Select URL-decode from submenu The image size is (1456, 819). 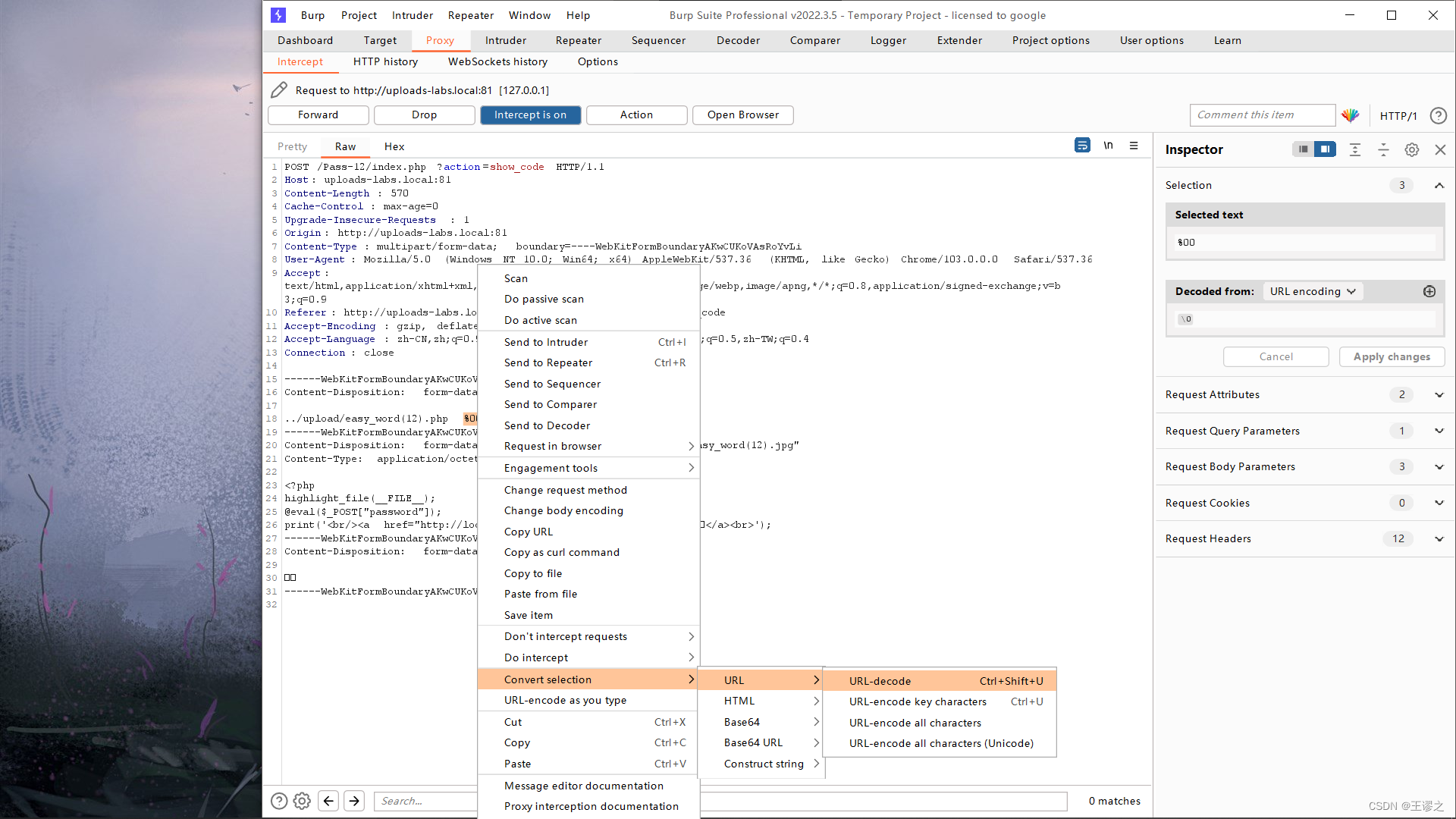point(940,681)
